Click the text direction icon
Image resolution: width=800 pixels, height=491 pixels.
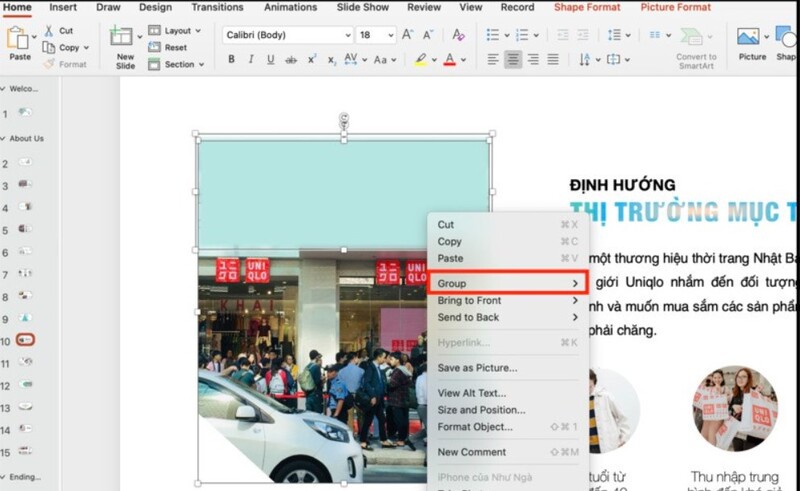click(x=584, y=60)
